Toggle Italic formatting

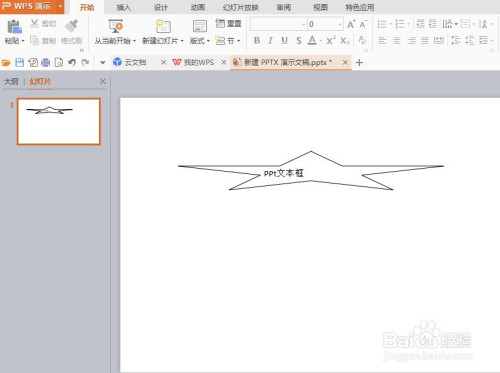coord(270,41)
